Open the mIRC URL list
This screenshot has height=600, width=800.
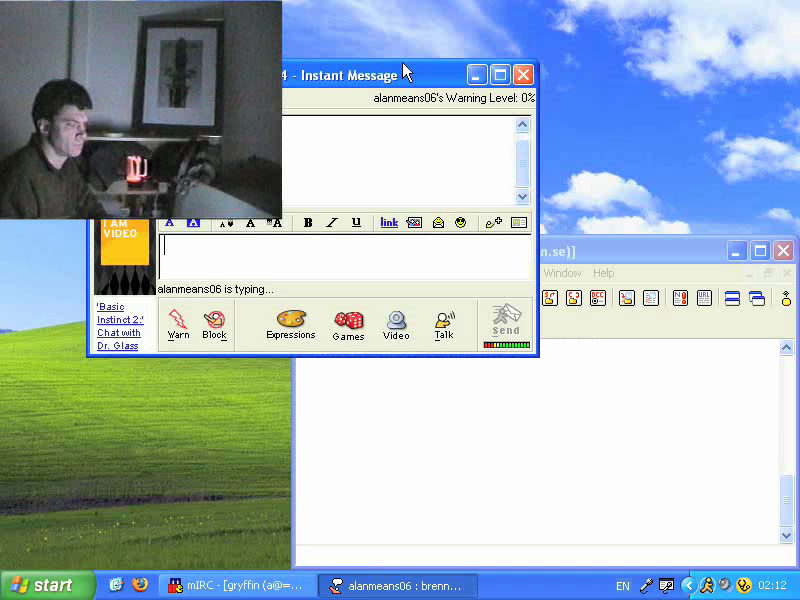point(704,298)
